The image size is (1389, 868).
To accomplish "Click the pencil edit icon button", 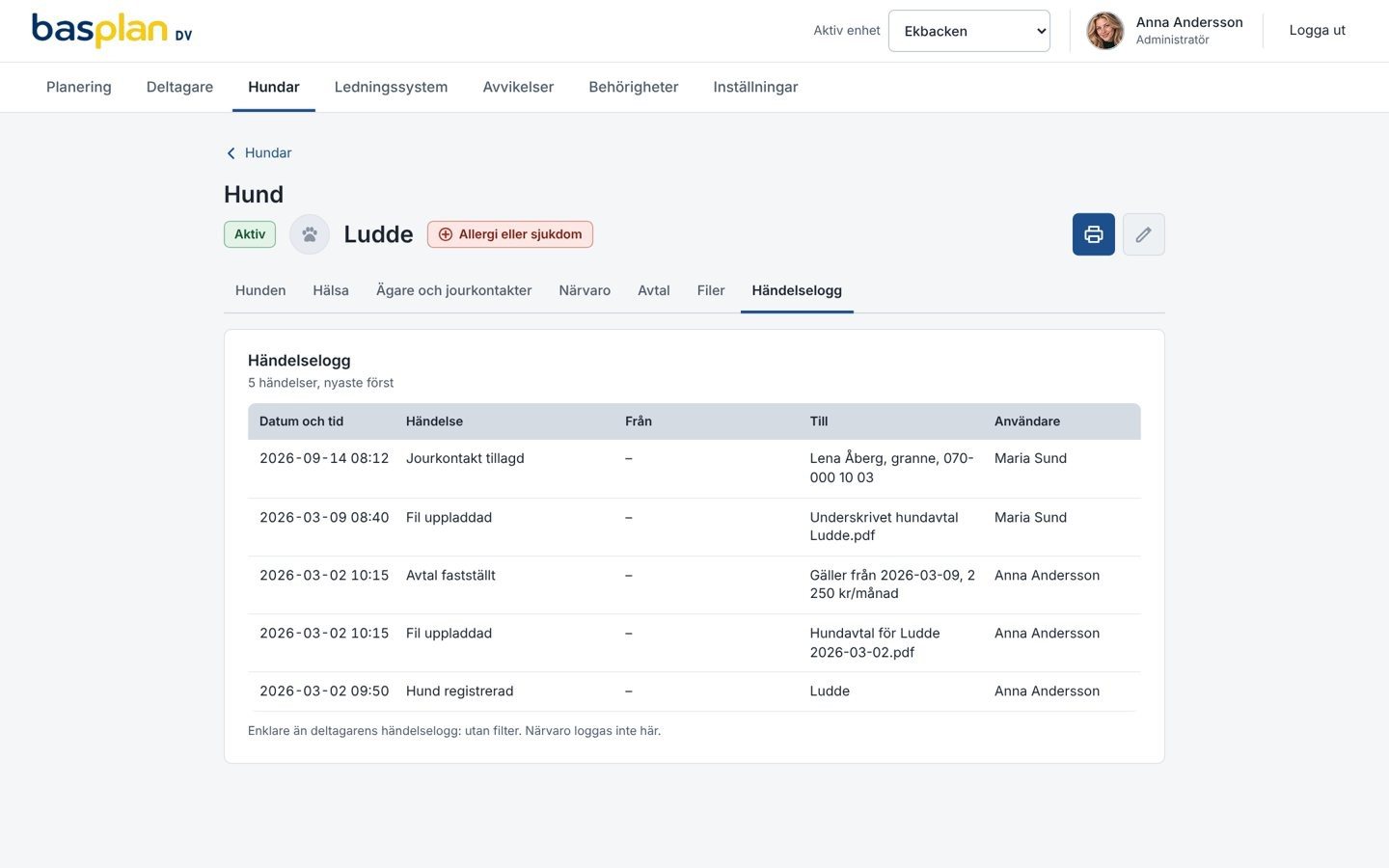I will coord(1143,234).
